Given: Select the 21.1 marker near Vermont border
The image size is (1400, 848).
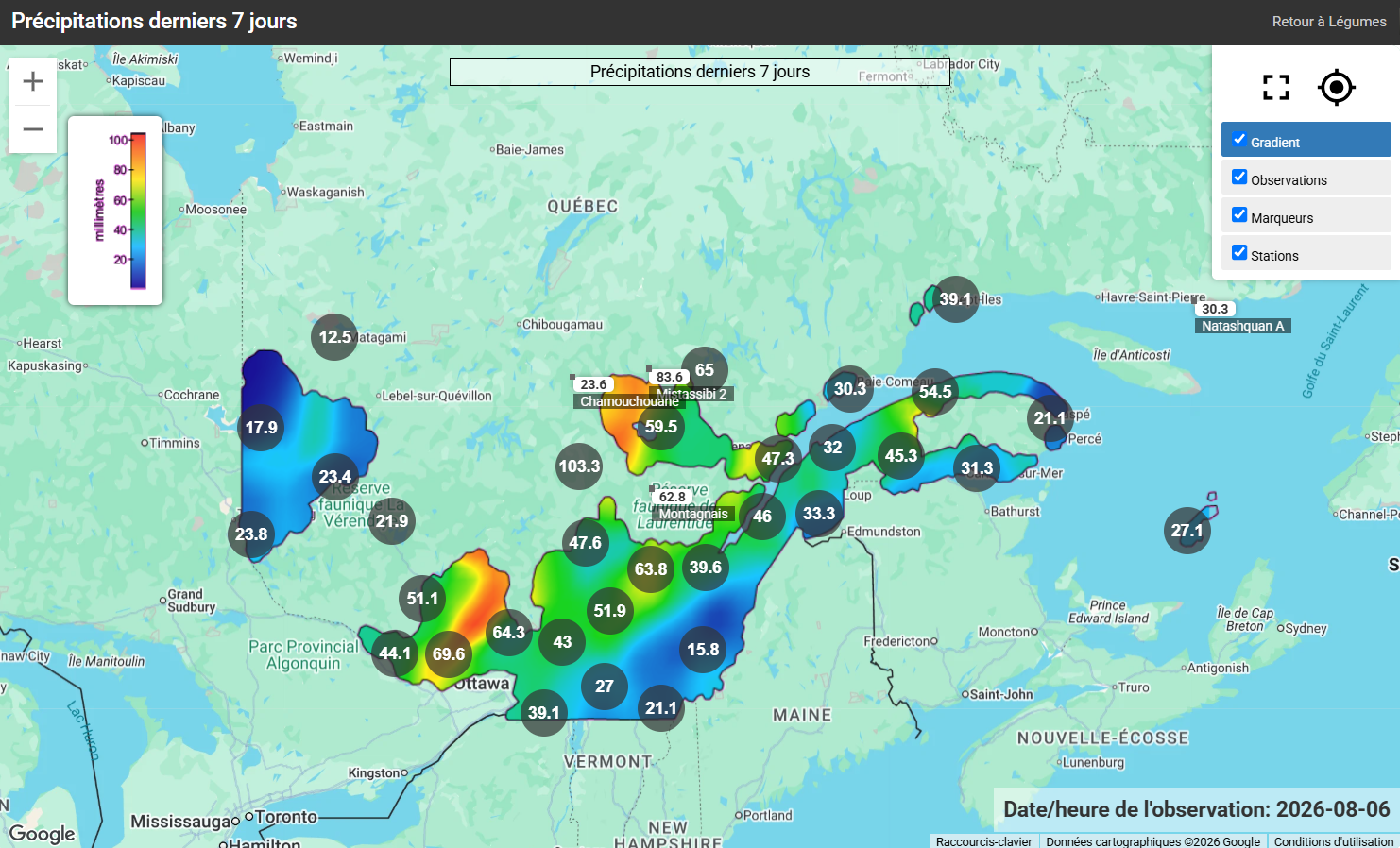Looking at the screenshot, I should point(661,708).
